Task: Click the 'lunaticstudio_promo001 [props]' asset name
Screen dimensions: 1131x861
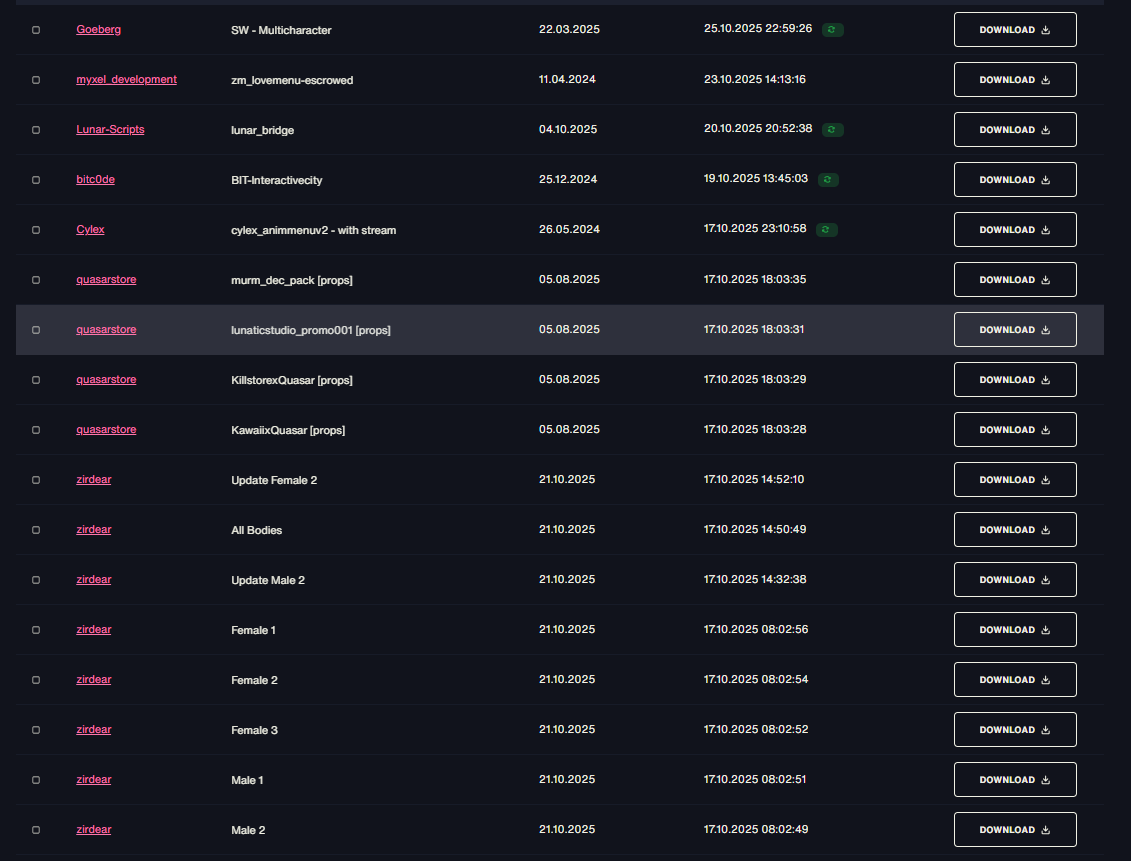Action: 311,330
